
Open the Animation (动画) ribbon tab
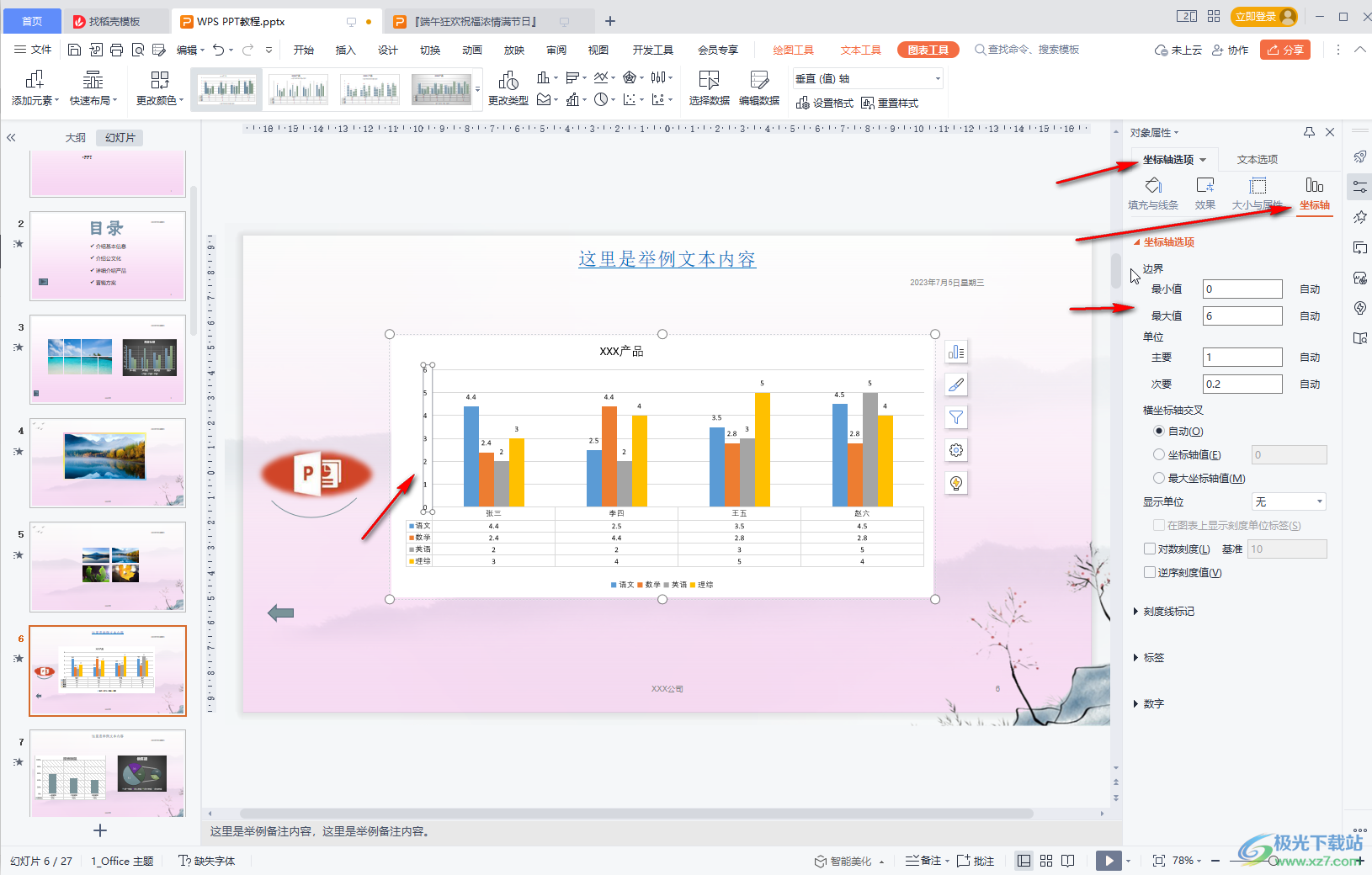click(472, 50)
